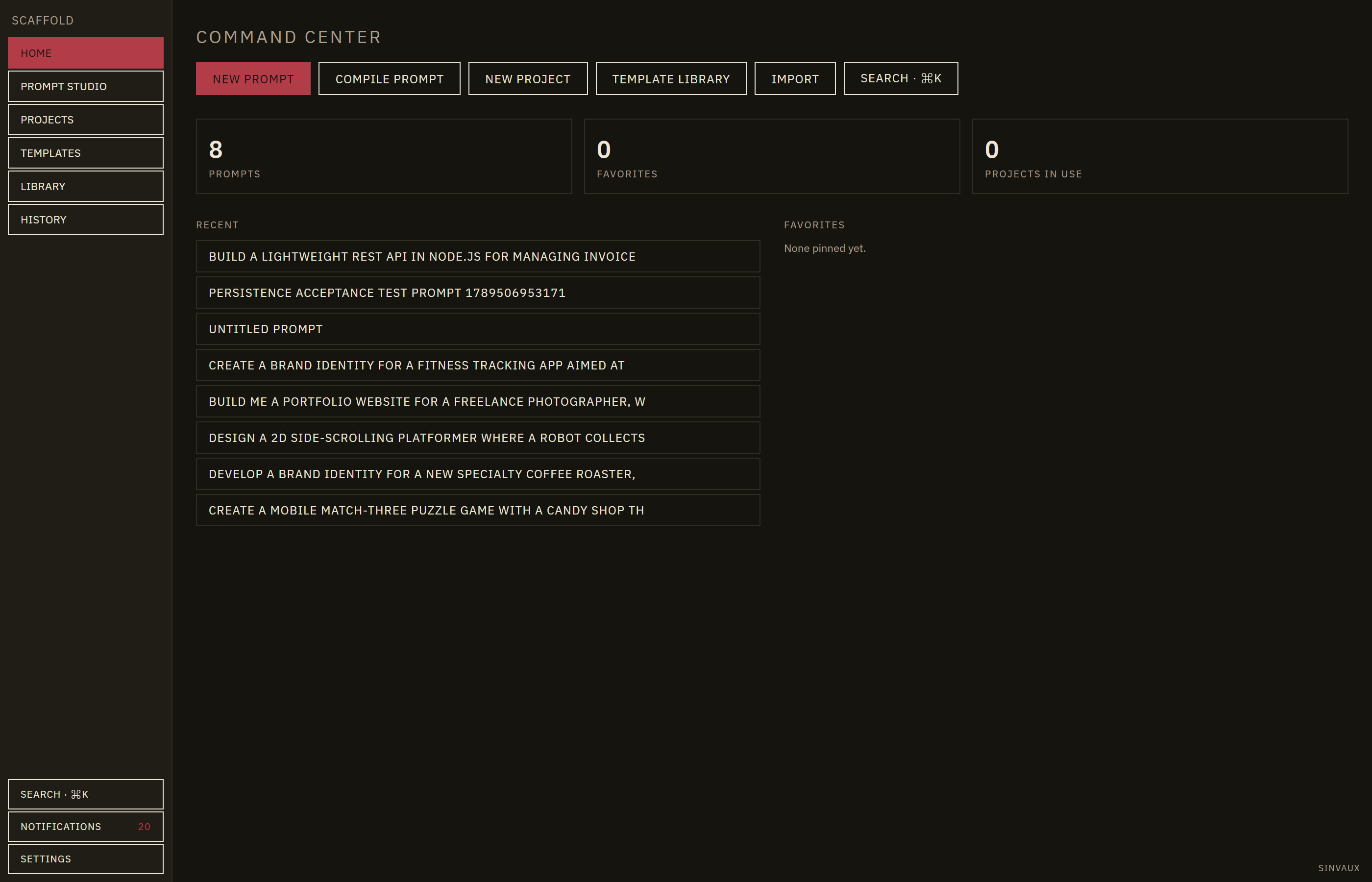Open recent prompt about Node.js REST API
Image resolution: width=1372 pixels, height=882 pixels.
point(478,257)
